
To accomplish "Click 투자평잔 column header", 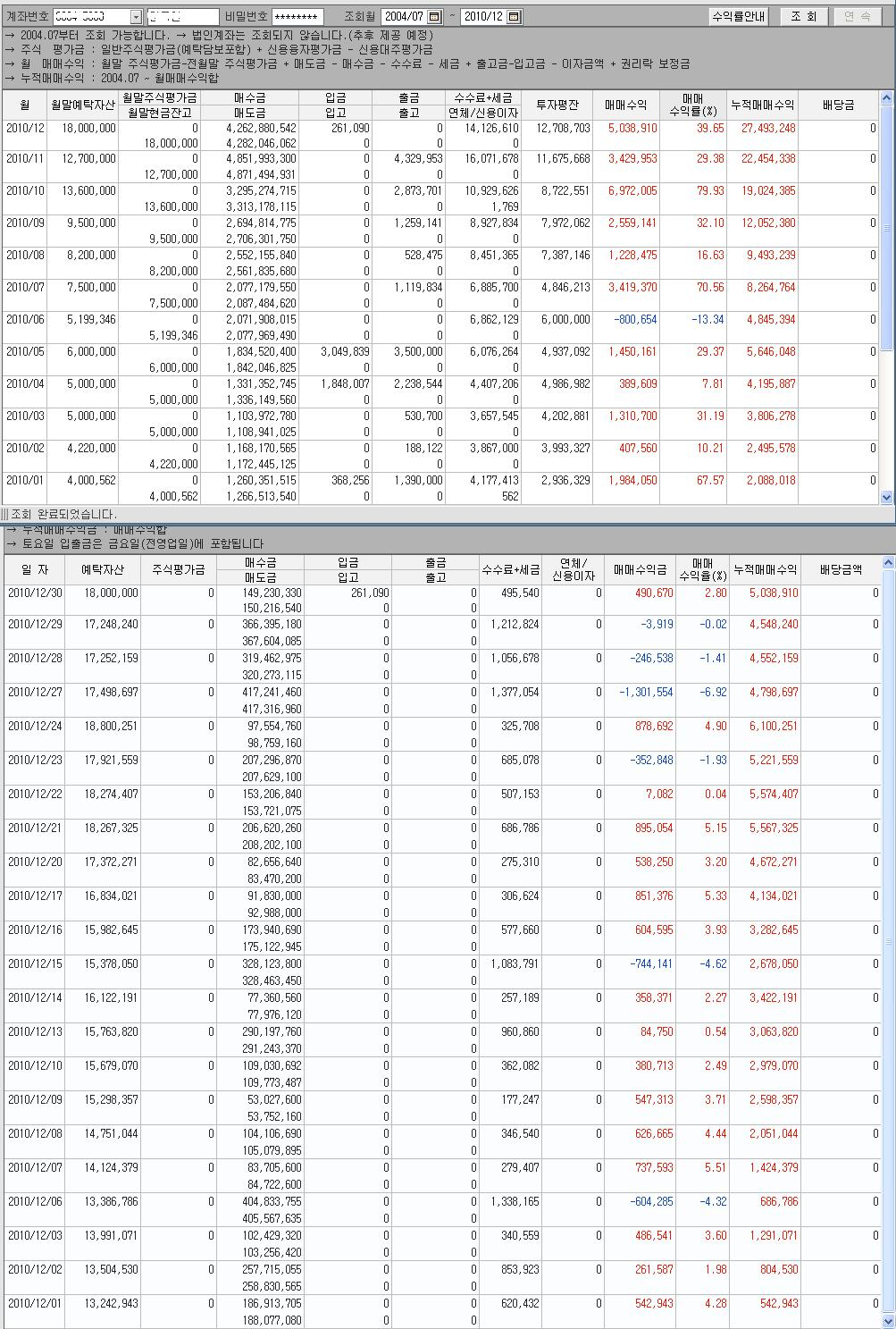I will (x=557, y=105).
